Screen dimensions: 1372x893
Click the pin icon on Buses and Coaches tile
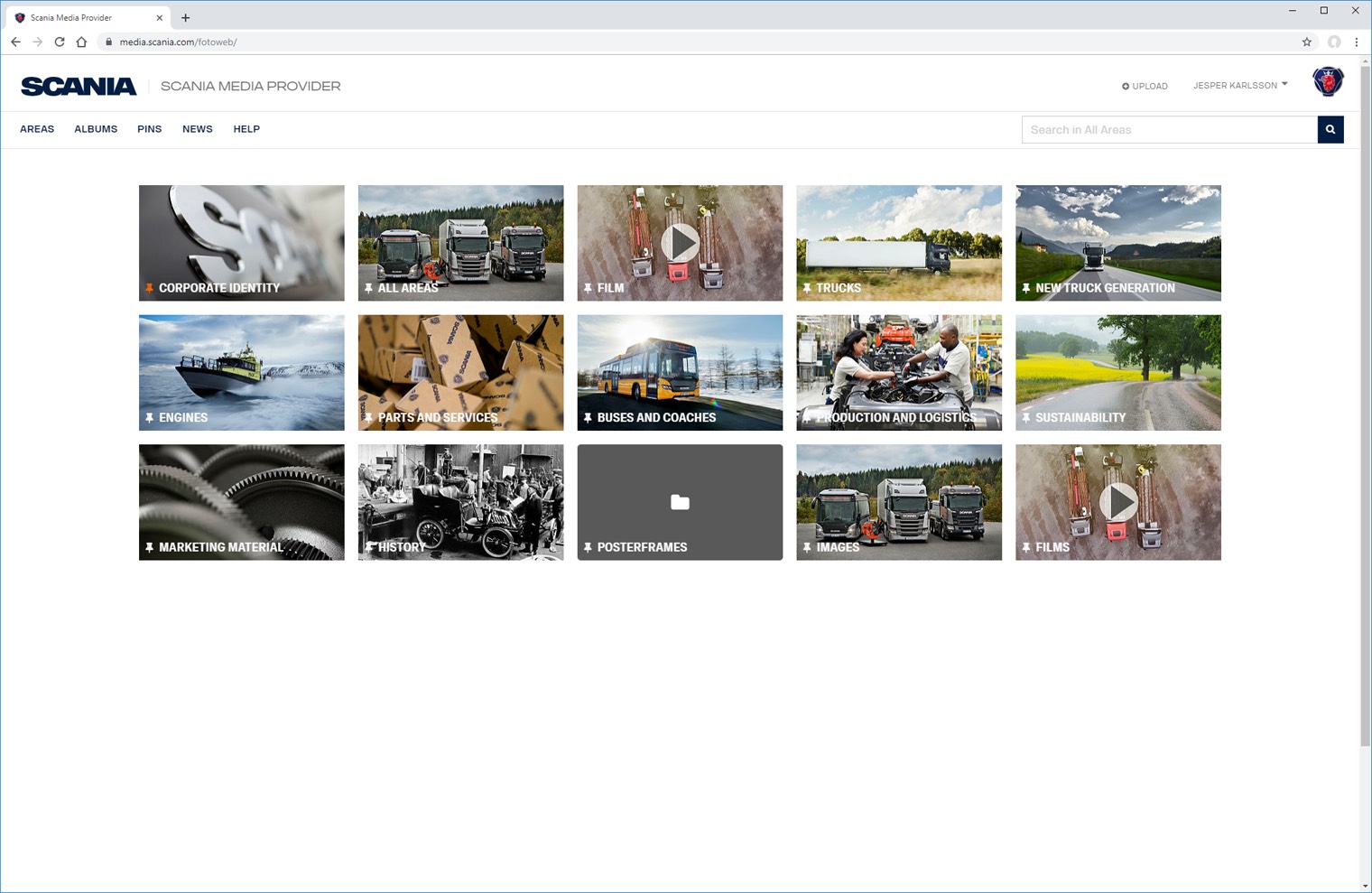588,418
